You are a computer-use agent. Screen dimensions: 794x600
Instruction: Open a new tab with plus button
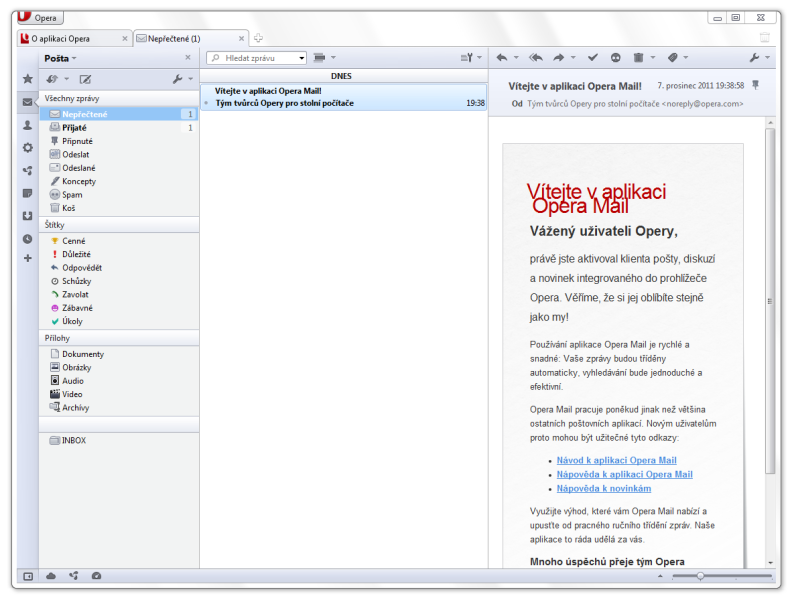[258, 38]
